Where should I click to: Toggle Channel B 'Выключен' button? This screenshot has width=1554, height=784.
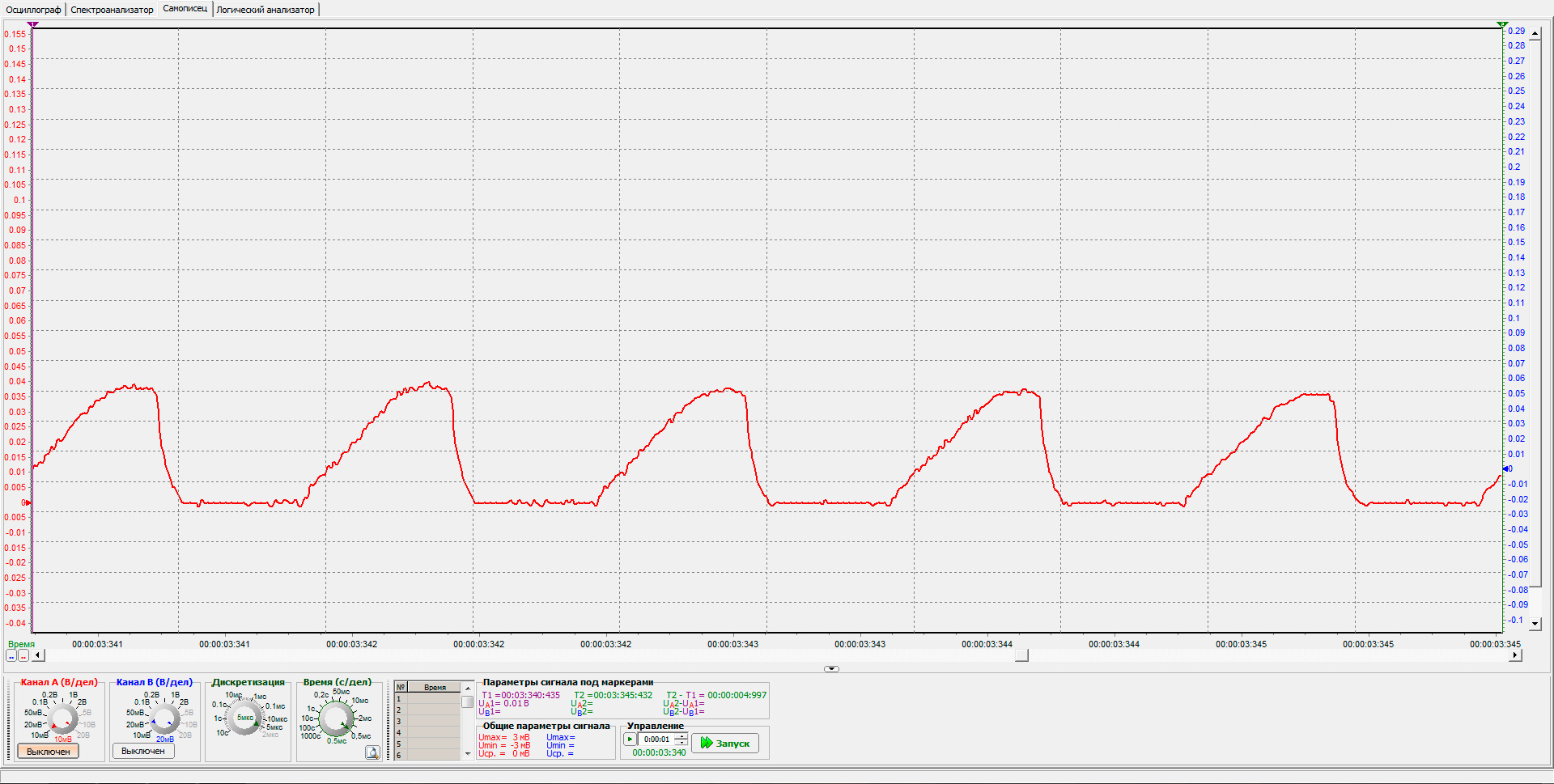143,752
